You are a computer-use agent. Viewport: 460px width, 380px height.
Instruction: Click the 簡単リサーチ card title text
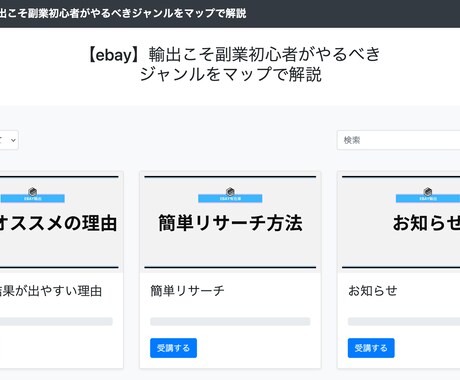(x=187, y=291)
